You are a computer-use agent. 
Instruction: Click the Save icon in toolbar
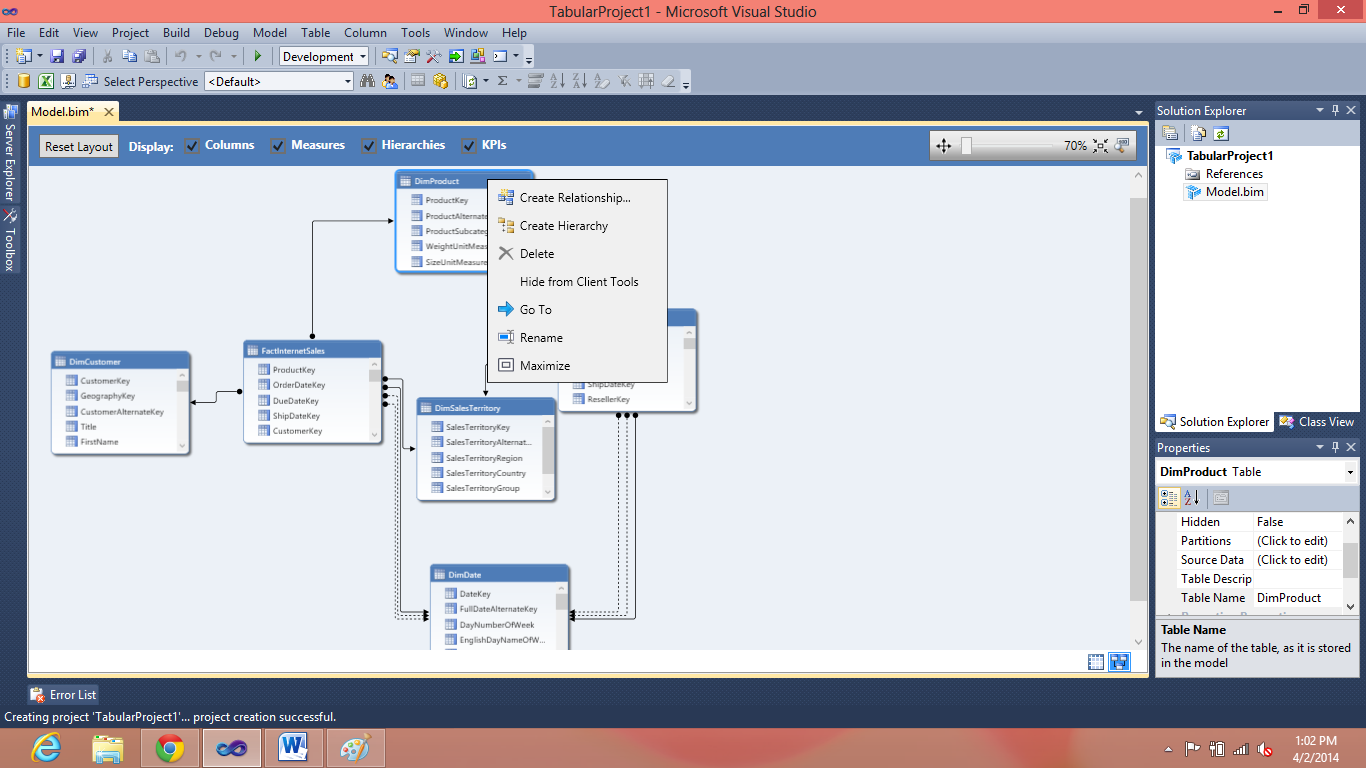point(57,56)
